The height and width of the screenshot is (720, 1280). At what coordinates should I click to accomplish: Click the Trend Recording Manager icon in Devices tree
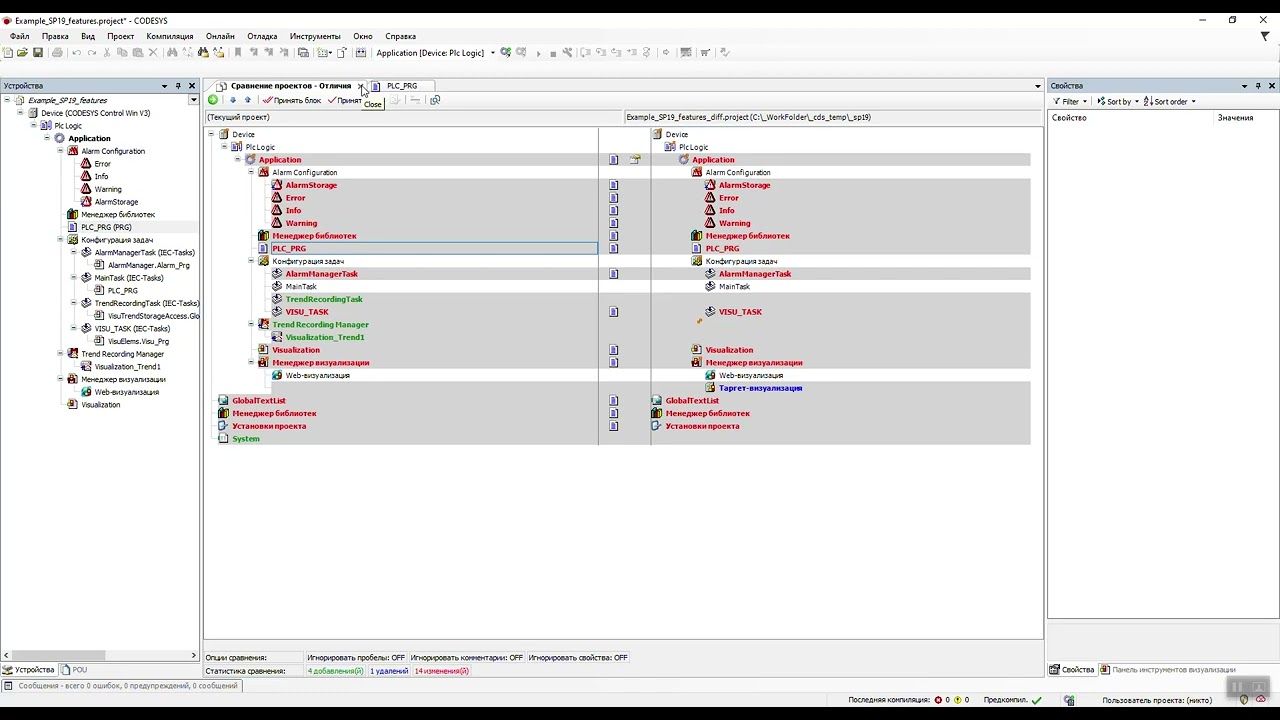pyautogui.click(x=72, y=354)
